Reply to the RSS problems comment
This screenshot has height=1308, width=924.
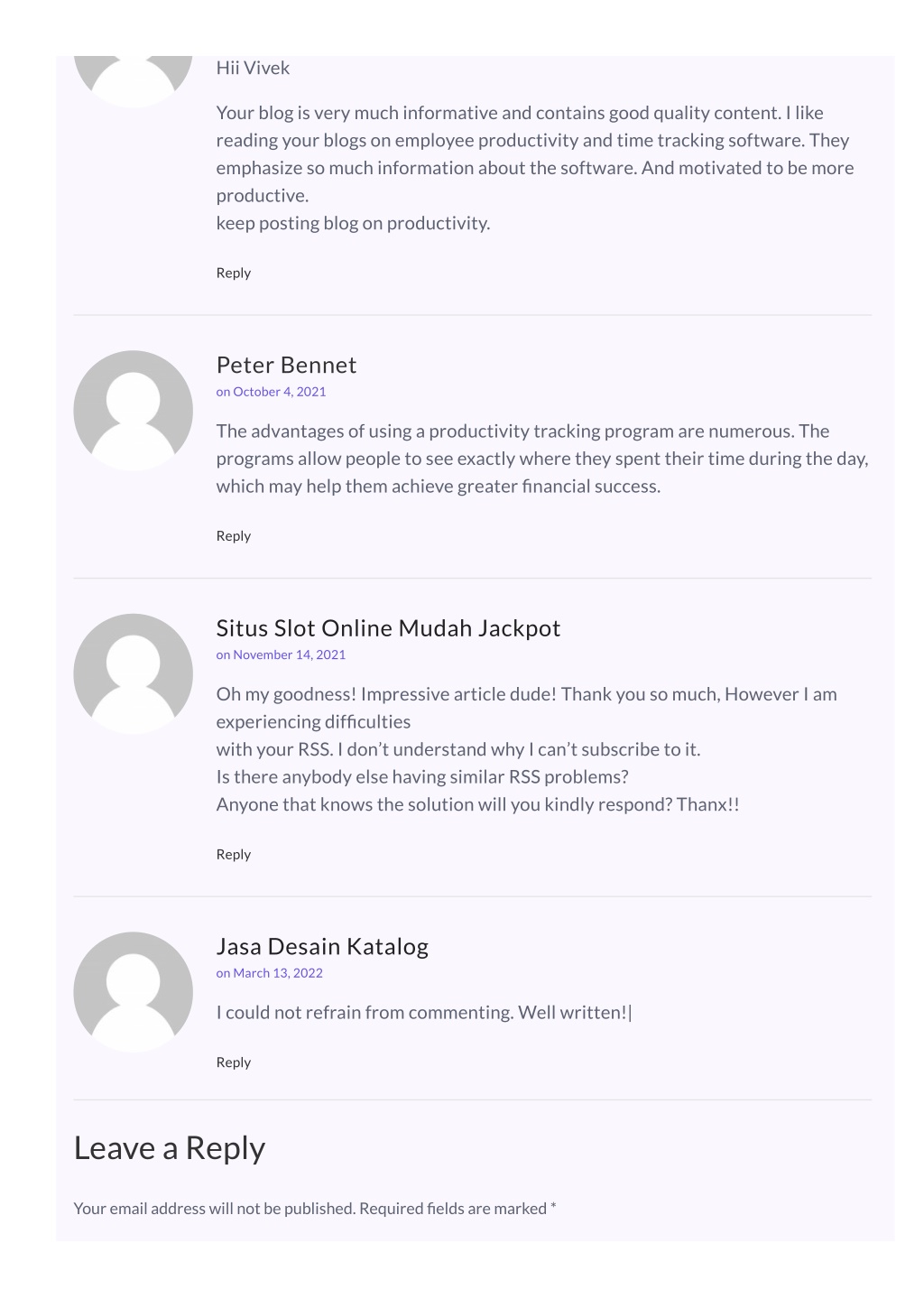point(234,854)
